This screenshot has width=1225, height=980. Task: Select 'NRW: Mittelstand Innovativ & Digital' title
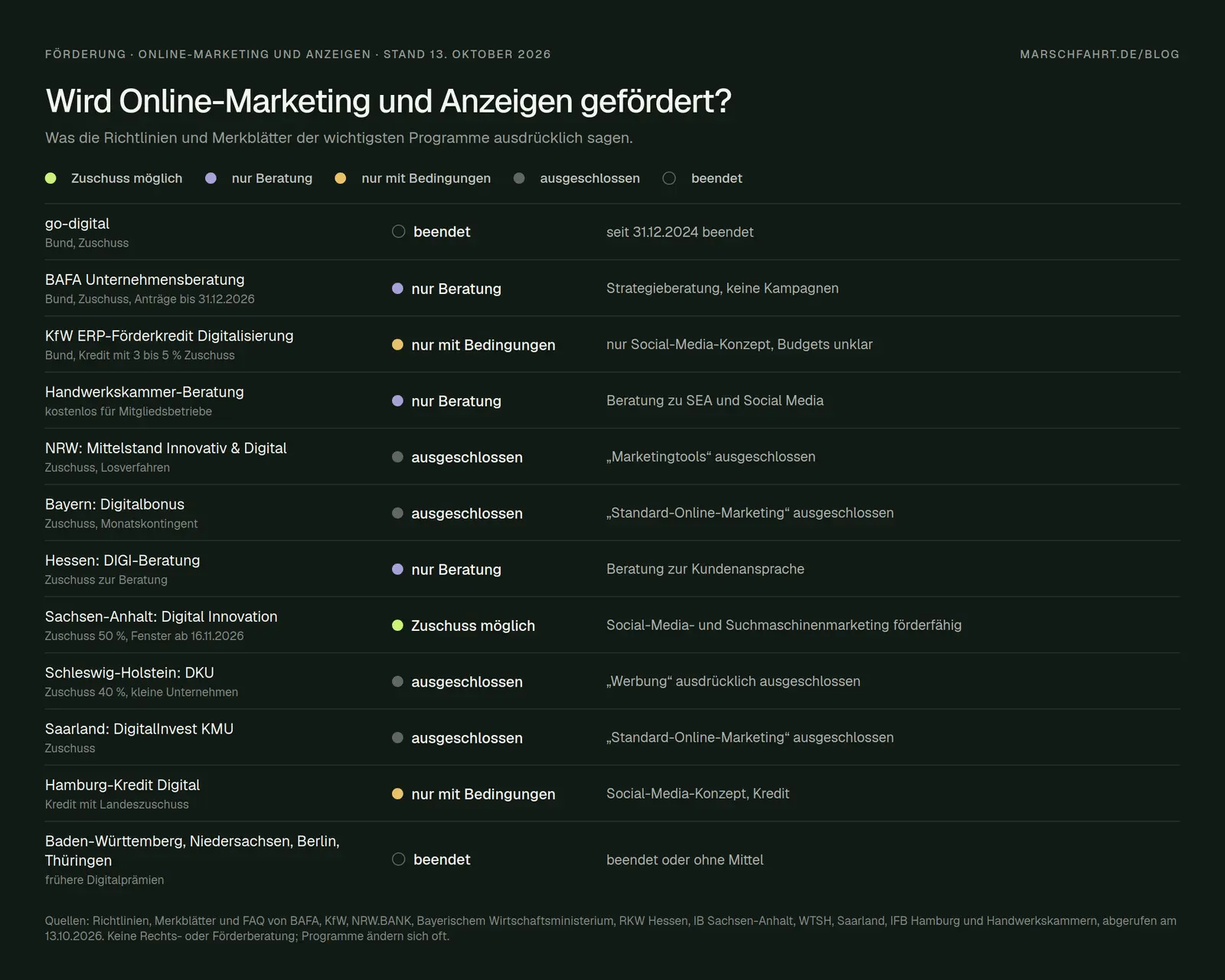coord(166,448)
